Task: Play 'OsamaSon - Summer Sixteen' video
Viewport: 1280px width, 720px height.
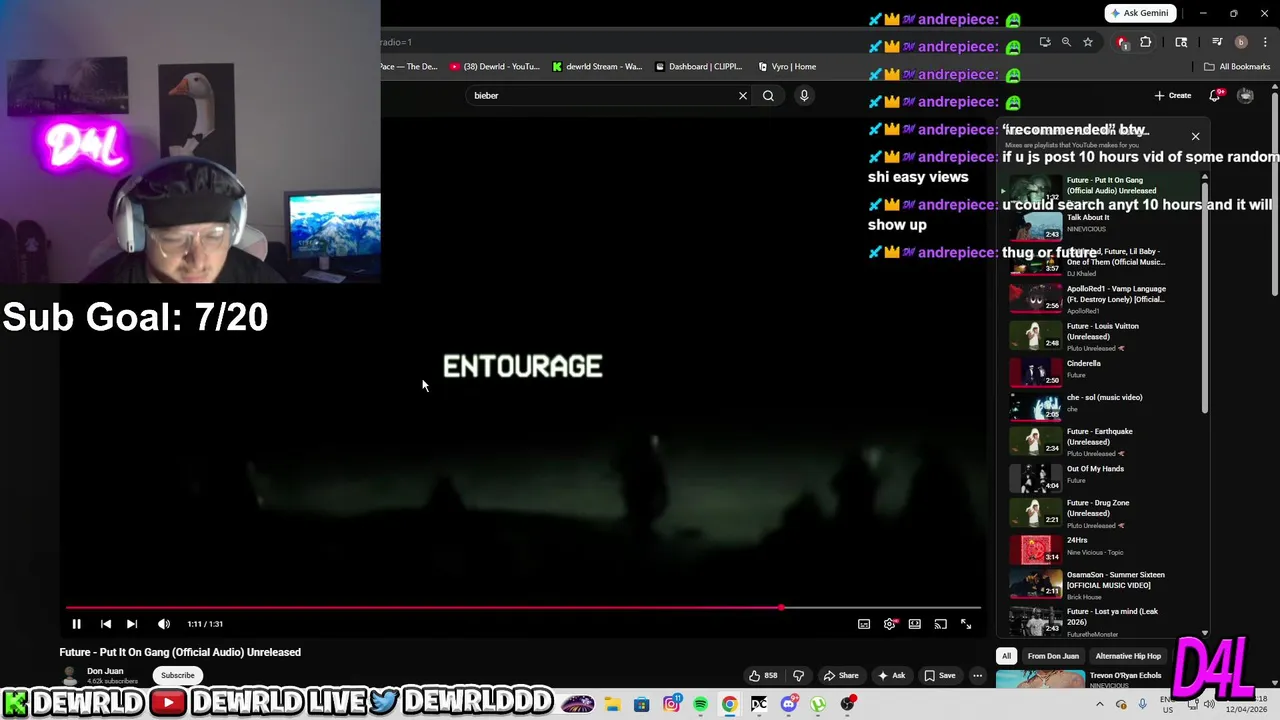Action: coord(1102,585)
